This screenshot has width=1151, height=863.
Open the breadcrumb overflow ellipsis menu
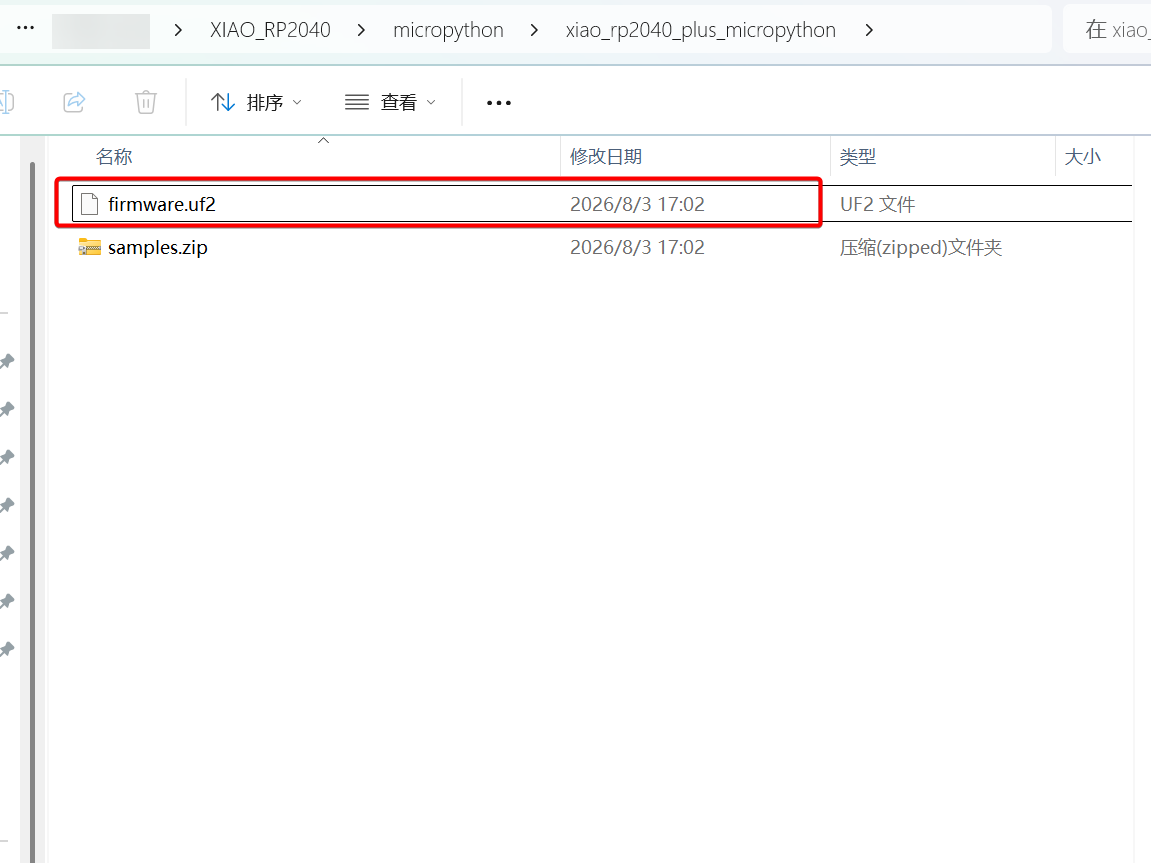(x=26, y=28)
